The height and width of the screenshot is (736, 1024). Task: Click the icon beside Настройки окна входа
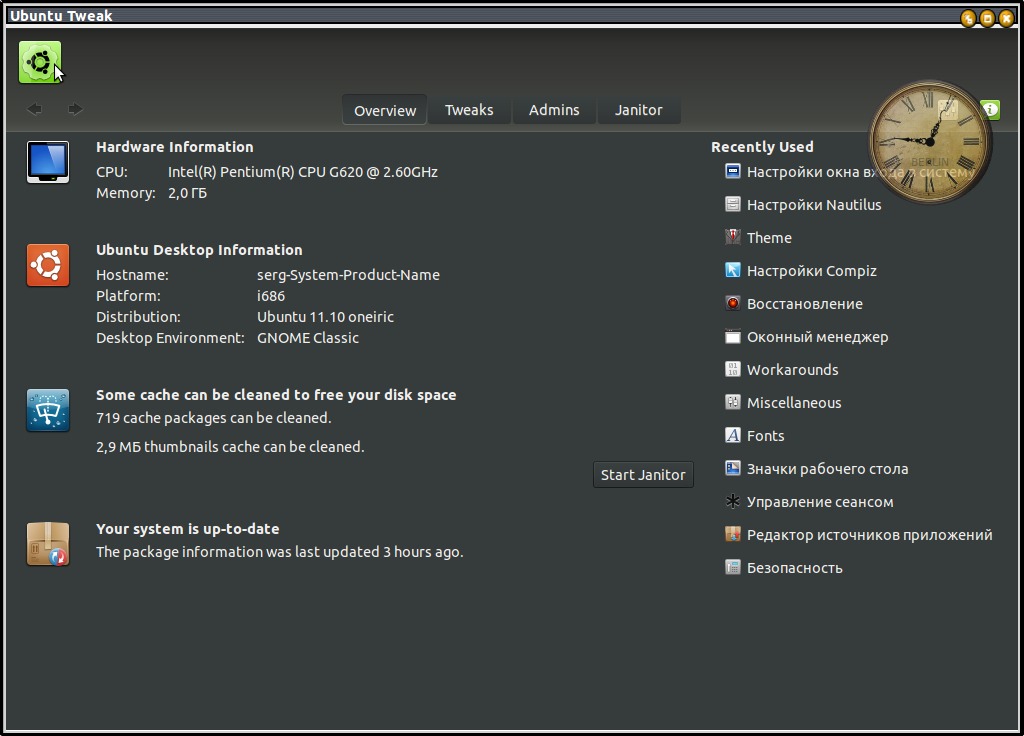click(733, 172)
